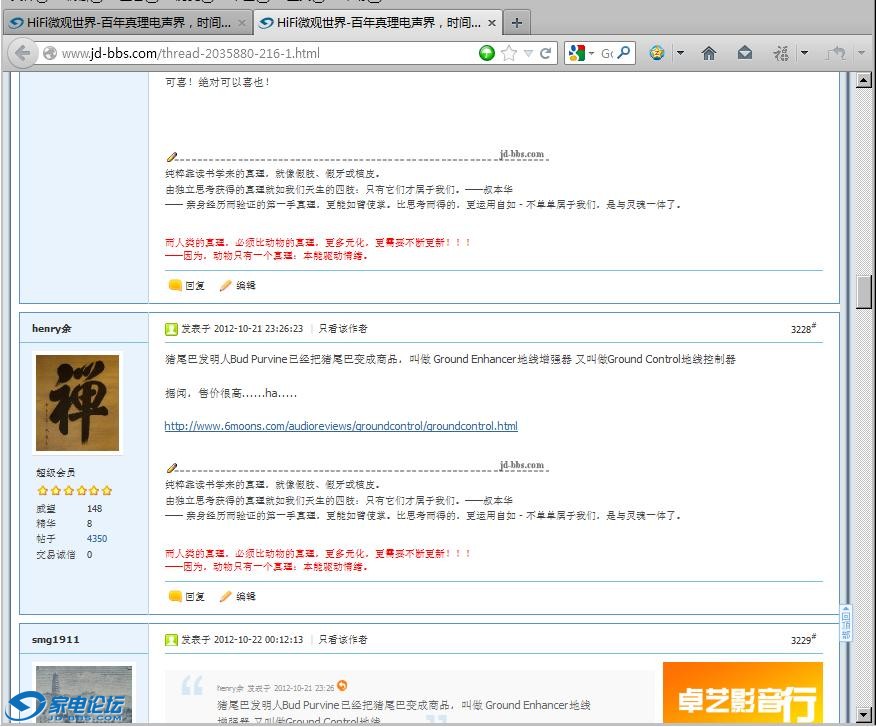Screen dimensions: 876x727
Task: Open a new browser tab with plus button
Action: (x=516, y=22)
